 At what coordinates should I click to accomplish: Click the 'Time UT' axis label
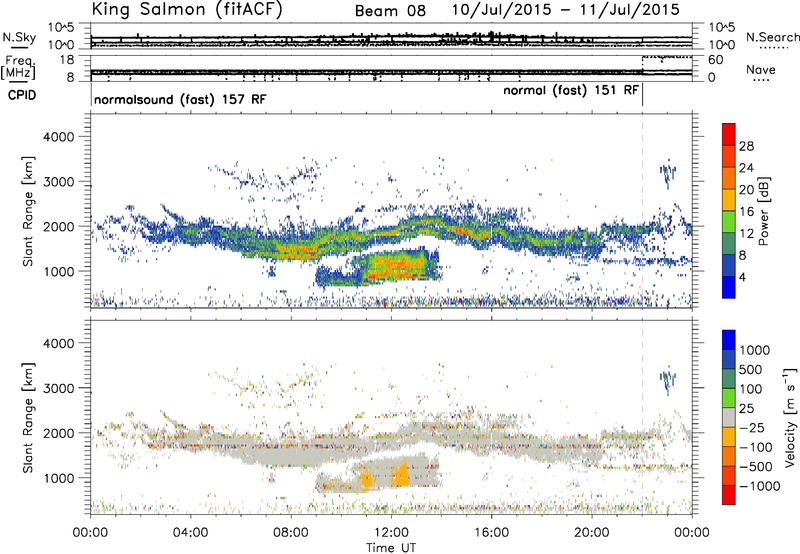pyautogui.click(x=391, y=548)
